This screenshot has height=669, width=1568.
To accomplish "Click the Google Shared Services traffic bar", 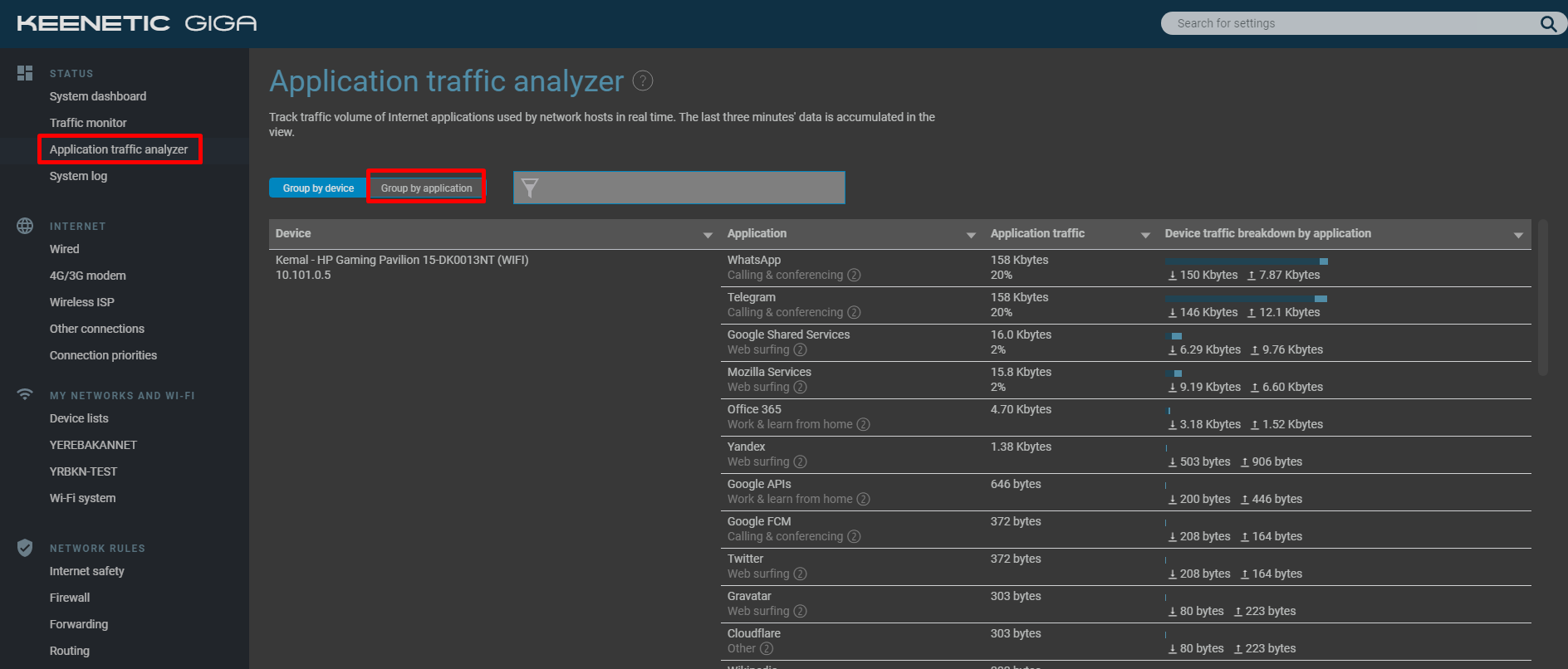I will tap(1174, 336).
